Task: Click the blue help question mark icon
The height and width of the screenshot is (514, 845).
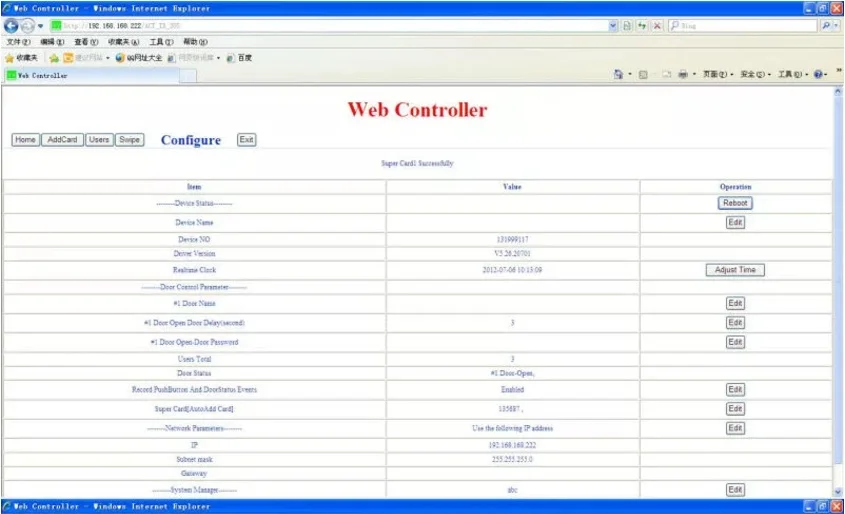Action: click(820, 74)
